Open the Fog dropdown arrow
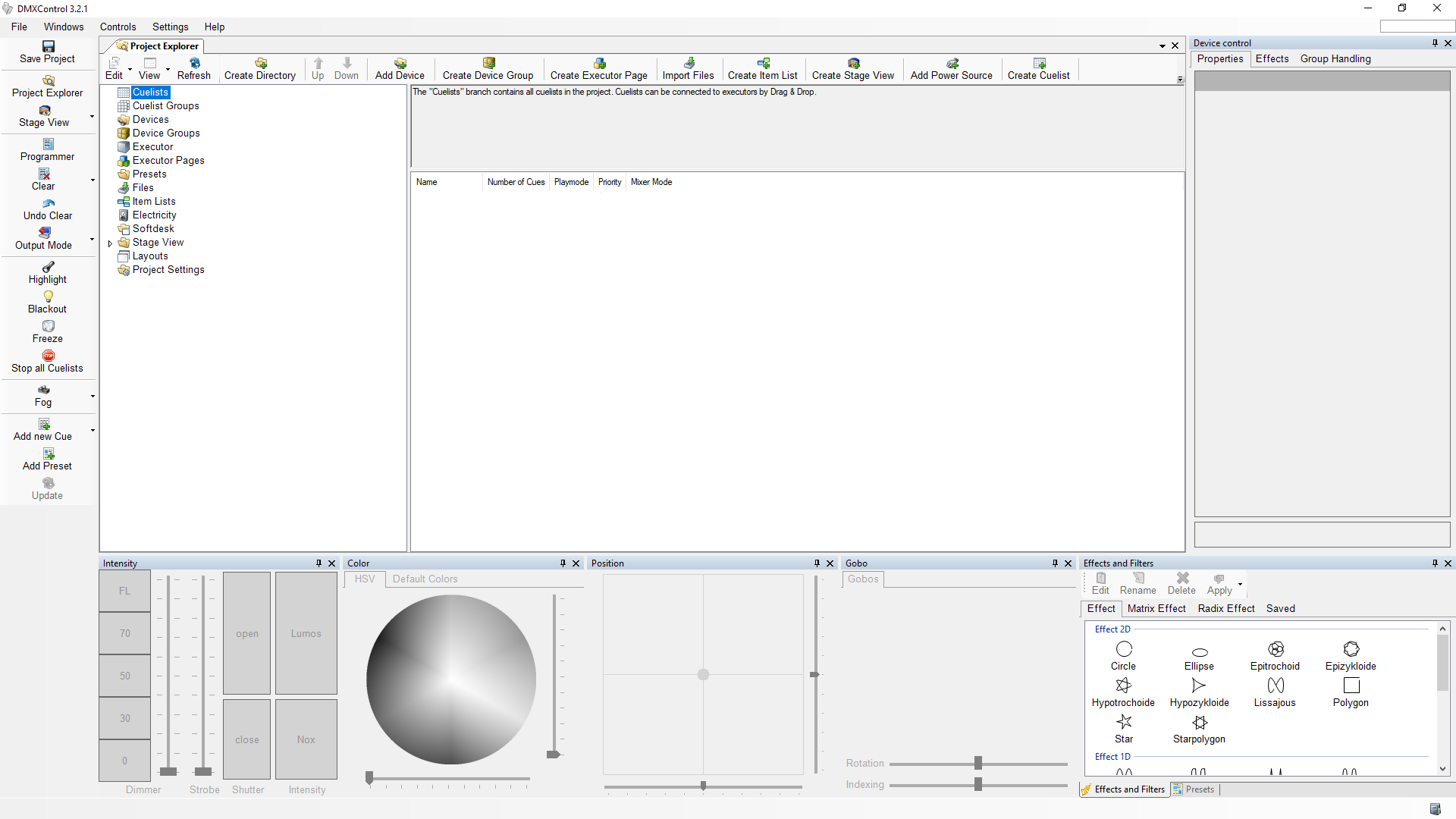 (x=93, y=396)
